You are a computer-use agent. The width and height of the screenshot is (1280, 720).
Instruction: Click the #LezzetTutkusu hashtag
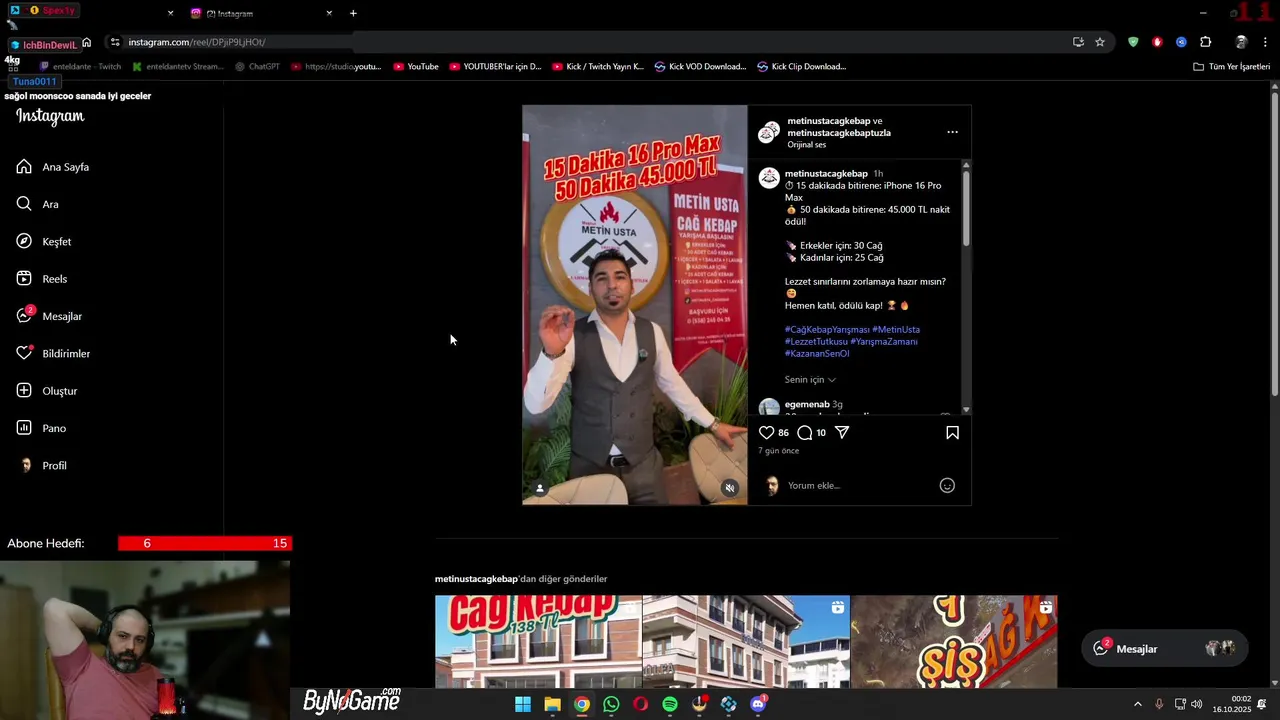tap(816, 342)
